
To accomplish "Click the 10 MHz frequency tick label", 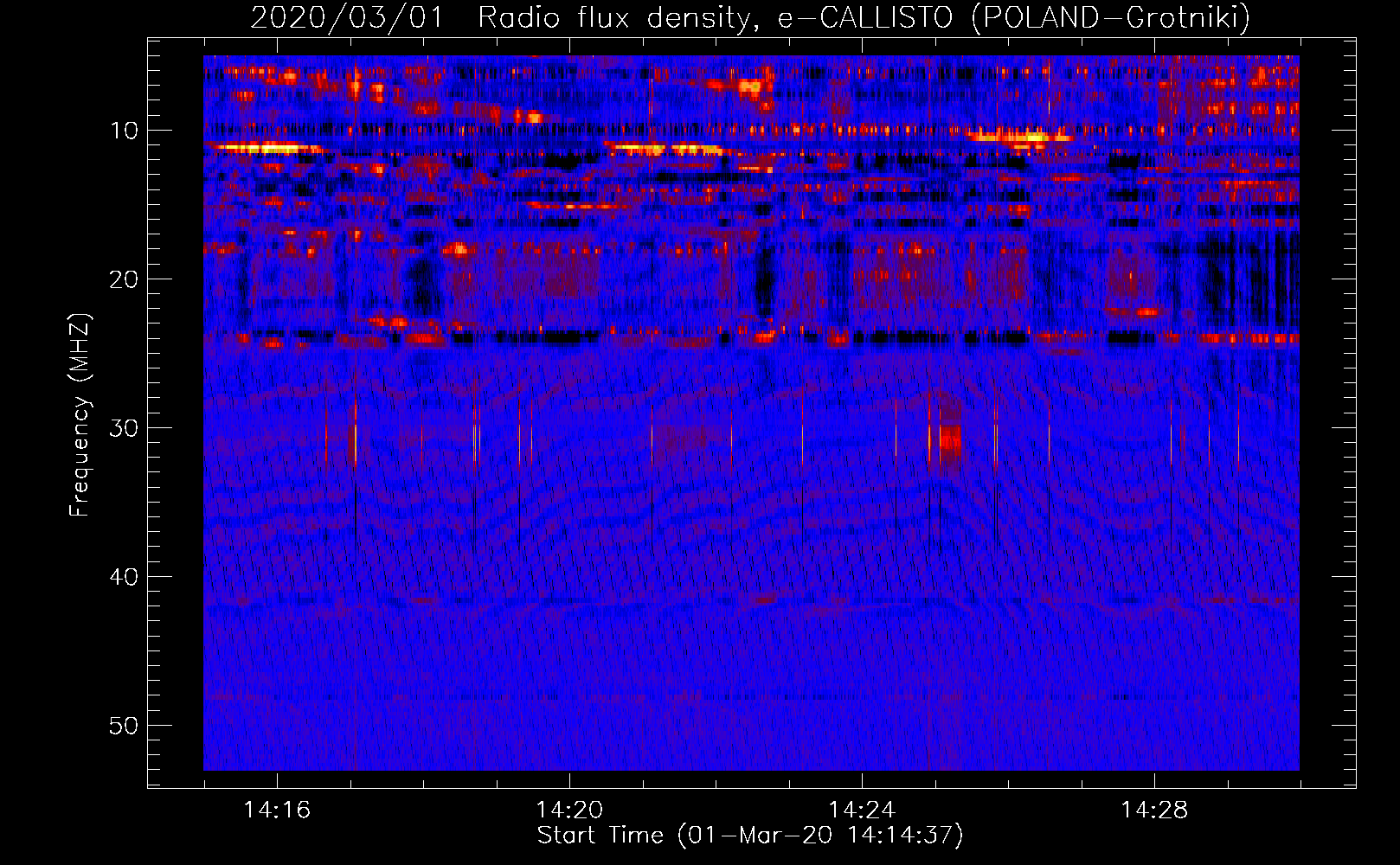I will (125, 131).
